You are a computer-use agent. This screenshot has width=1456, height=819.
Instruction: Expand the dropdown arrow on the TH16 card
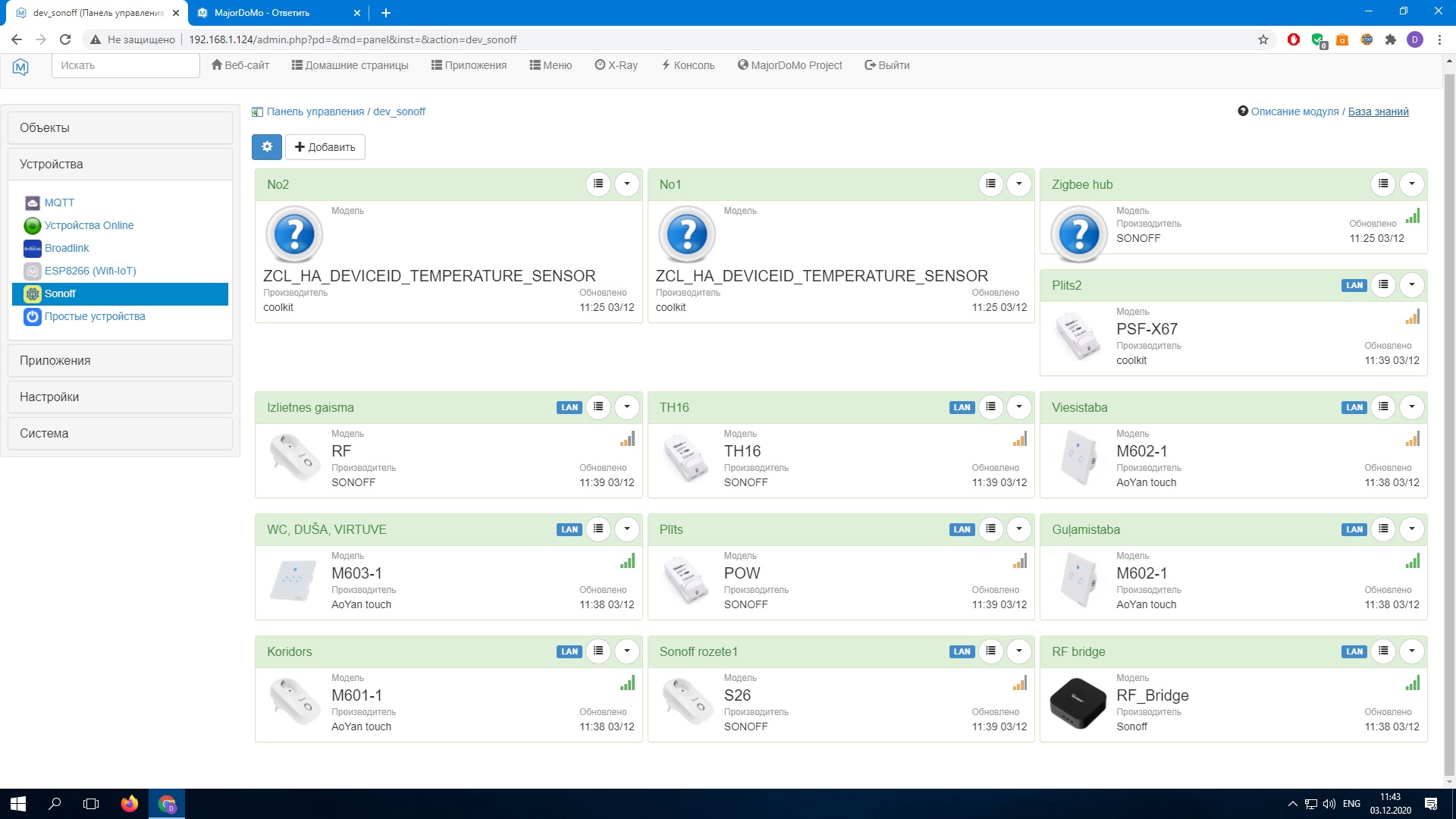point(1018,407)
